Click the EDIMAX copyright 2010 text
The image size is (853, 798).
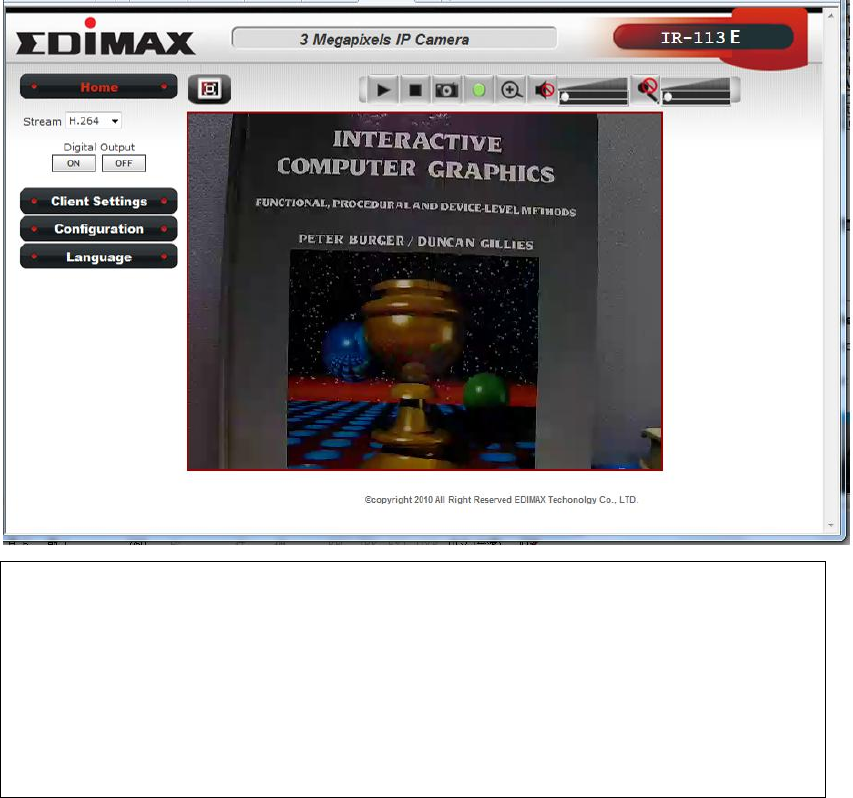[501, 500]
